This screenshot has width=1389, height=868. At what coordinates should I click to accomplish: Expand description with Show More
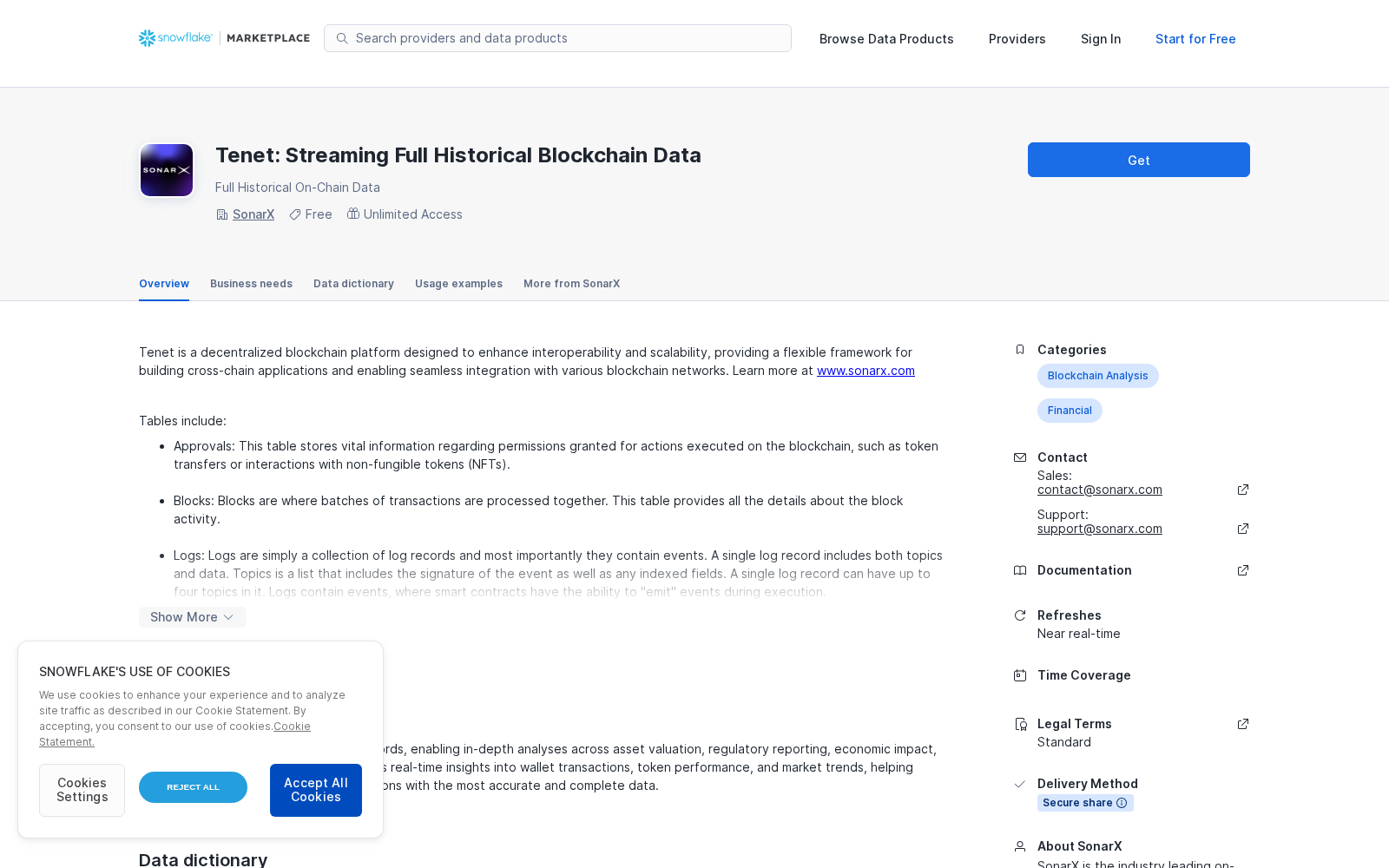click(193, 617)
